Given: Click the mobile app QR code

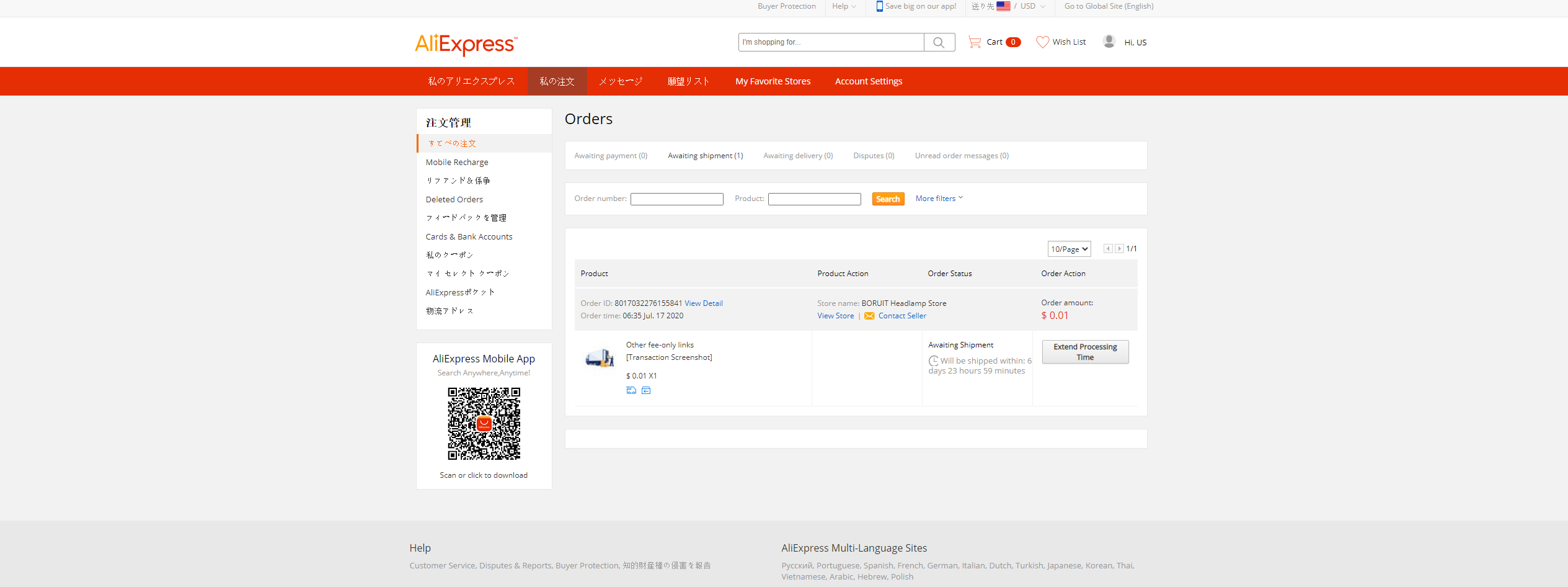Looking at the screenshot, I should 484,424.
